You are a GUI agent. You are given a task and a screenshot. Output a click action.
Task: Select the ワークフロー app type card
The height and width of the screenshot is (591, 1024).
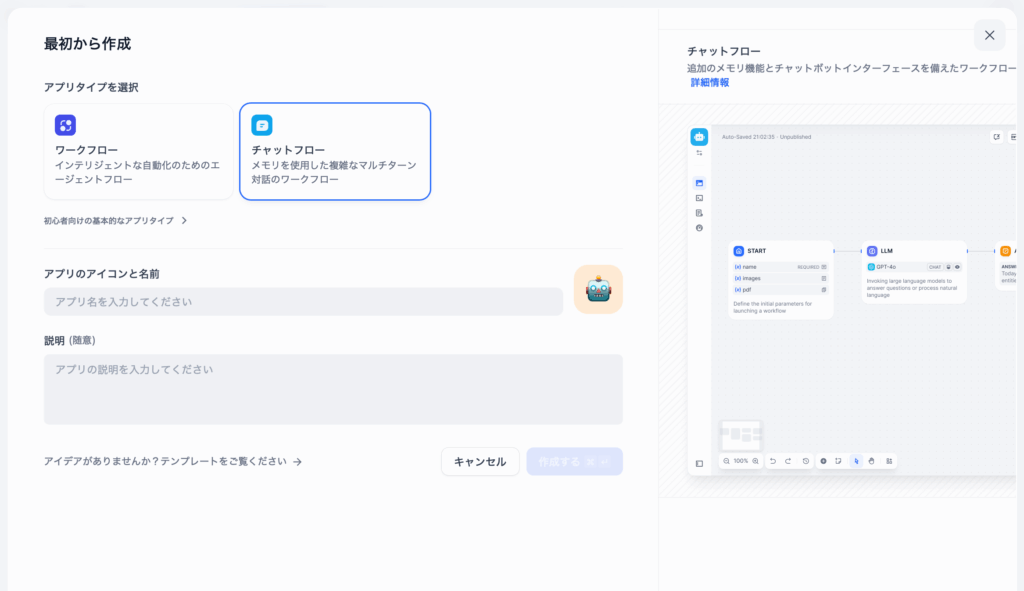coord(138,152)
